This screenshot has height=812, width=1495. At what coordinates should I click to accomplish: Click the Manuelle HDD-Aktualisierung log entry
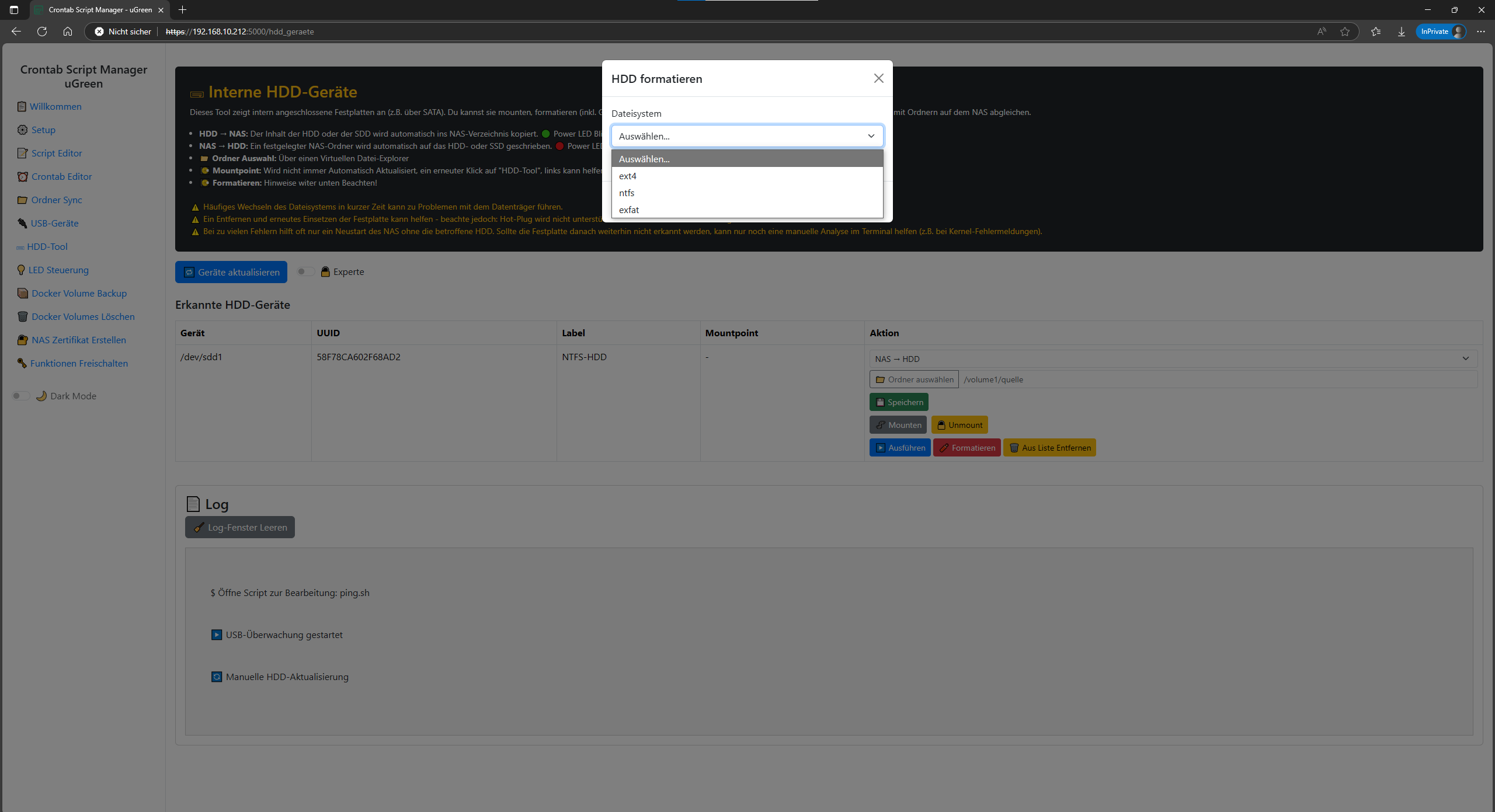coord(280,677)
